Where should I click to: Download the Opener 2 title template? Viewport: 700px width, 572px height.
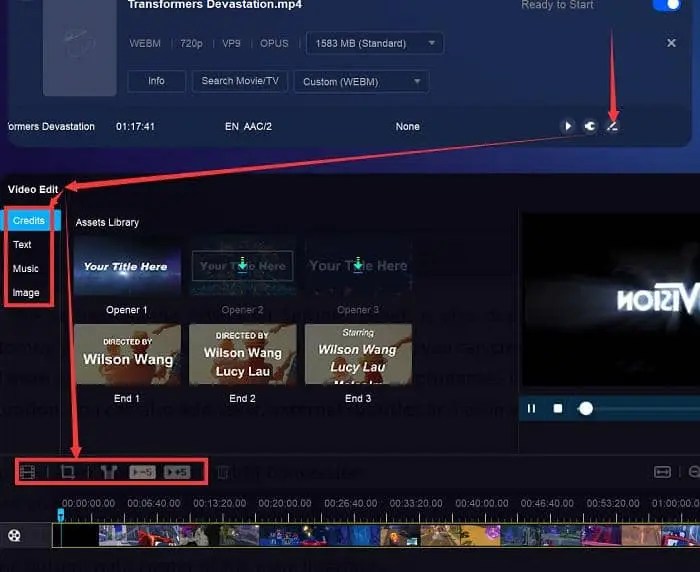[x=242, y=265]
